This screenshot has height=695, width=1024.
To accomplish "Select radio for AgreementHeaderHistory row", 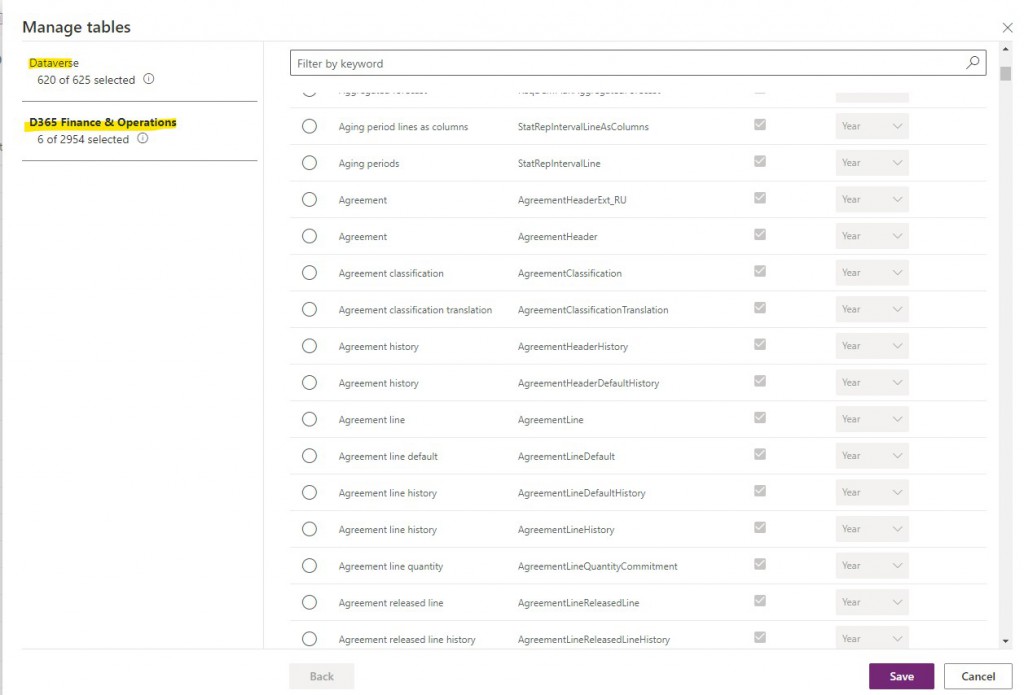I will [x=310, y=346].
